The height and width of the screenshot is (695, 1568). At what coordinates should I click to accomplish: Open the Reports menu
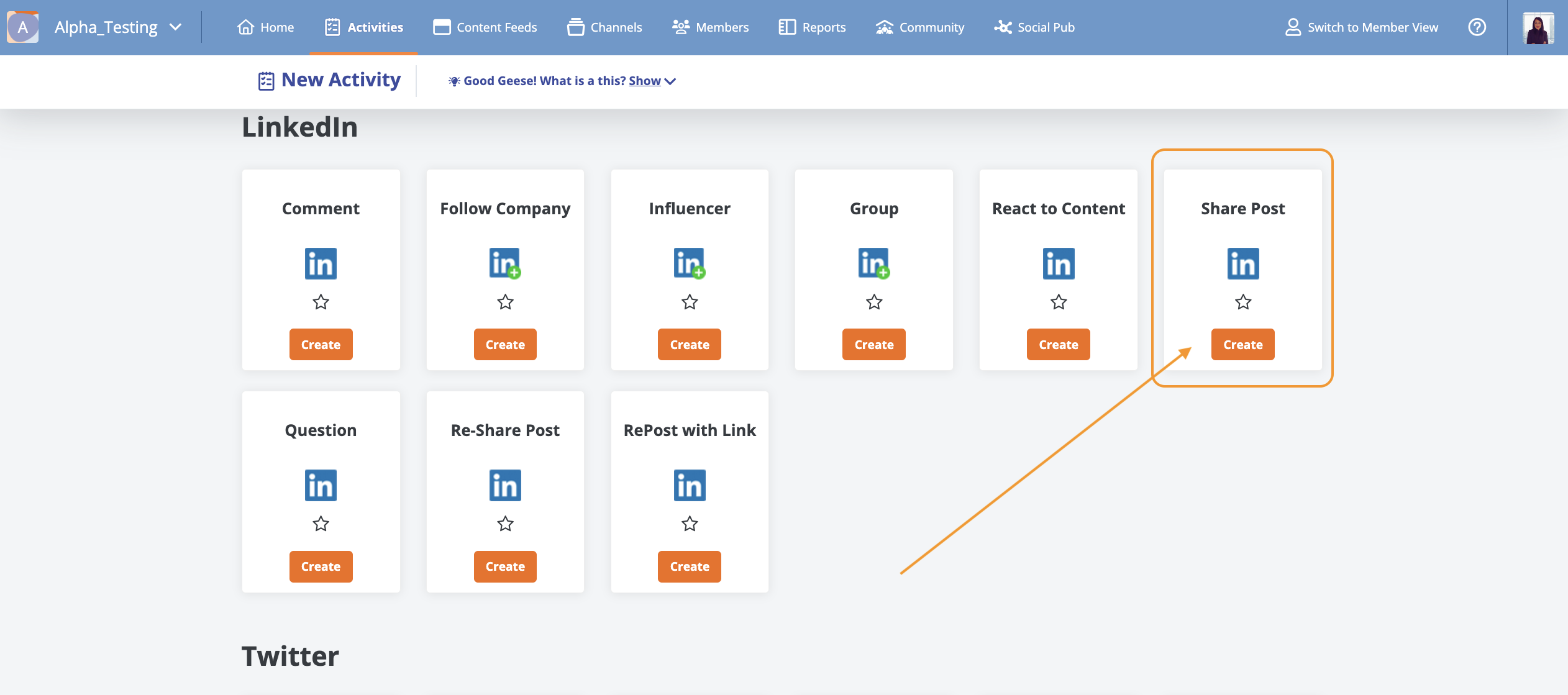812,27
